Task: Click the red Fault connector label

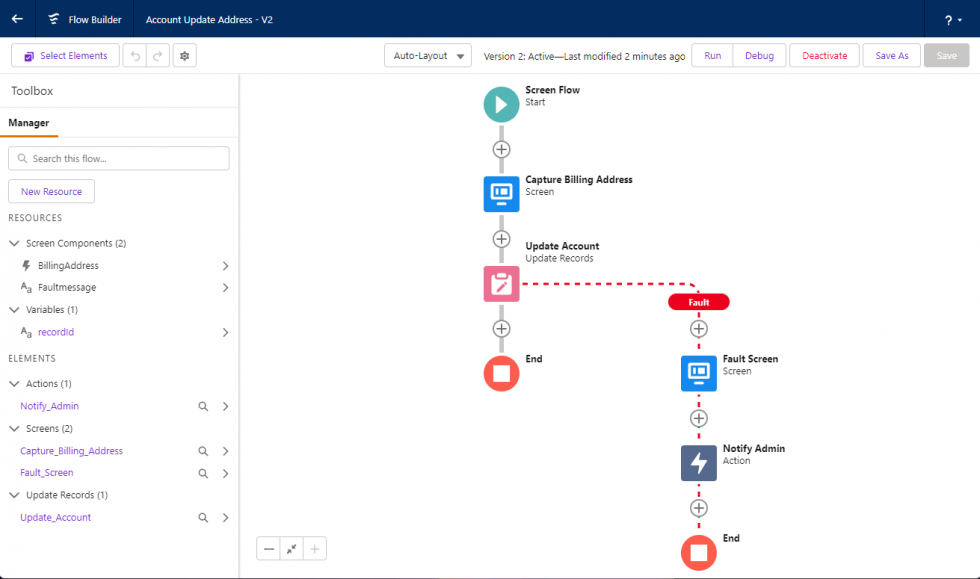Action: 699,302
